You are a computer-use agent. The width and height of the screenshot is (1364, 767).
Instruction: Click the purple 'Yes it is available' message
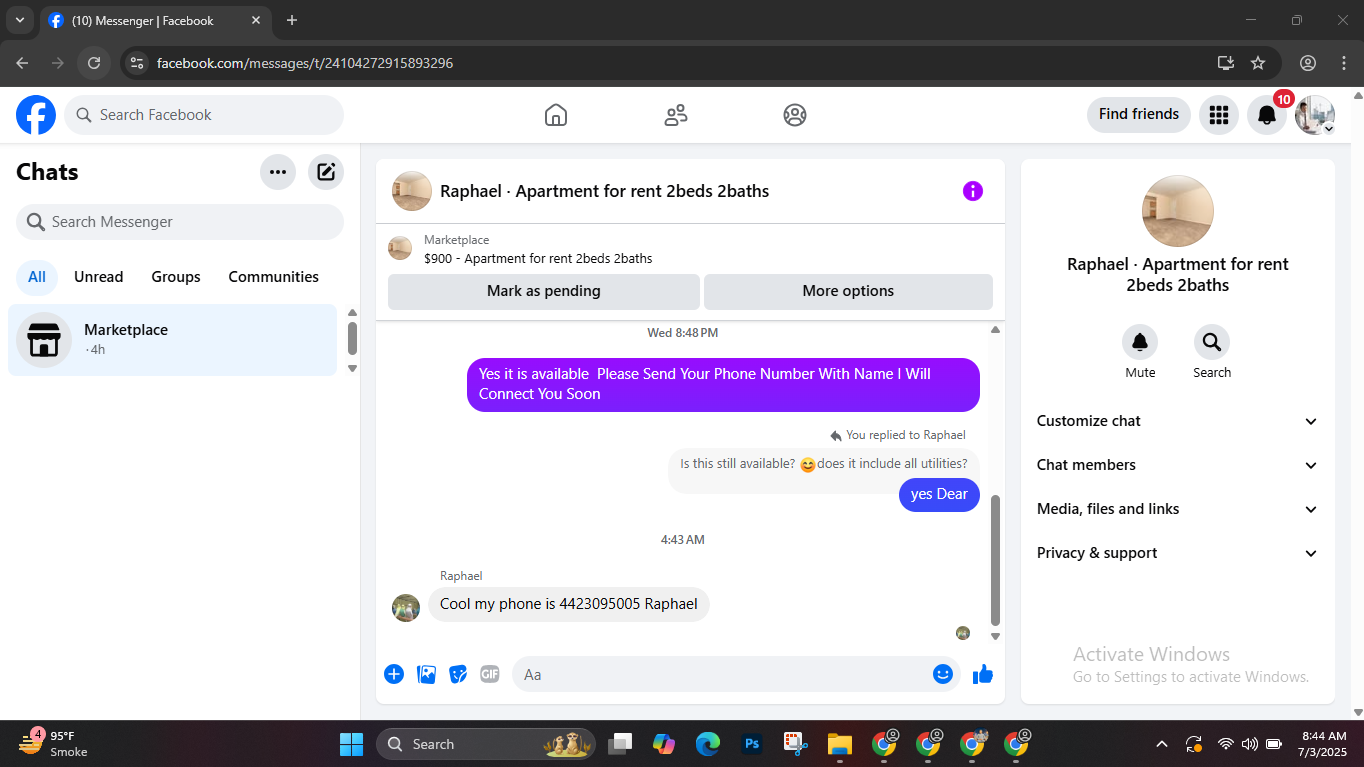pos(723,384)
